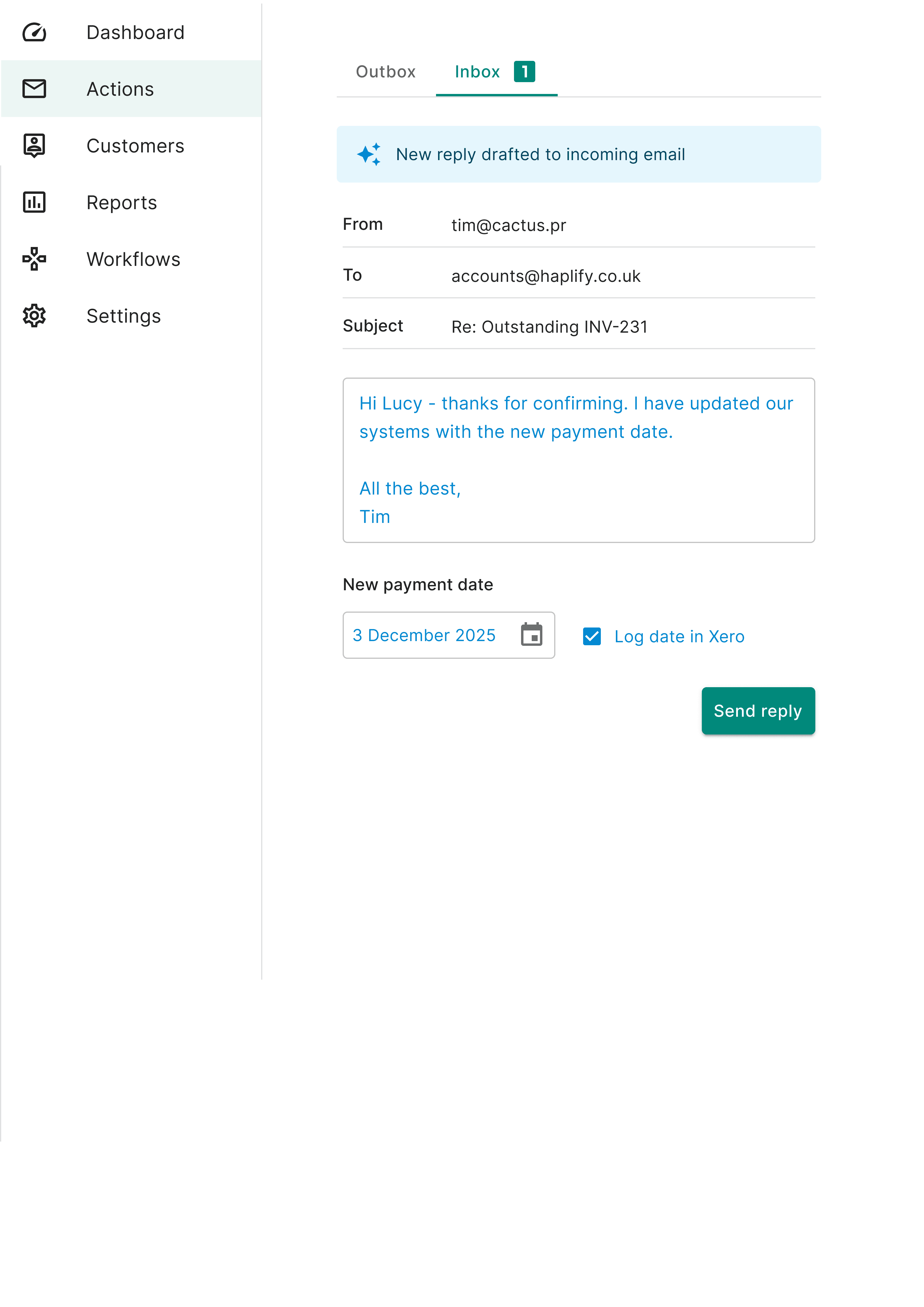This screenshot has height=1307, width=924.
Task: Open the calendar icon next to the date
Action: pos(532,635)
